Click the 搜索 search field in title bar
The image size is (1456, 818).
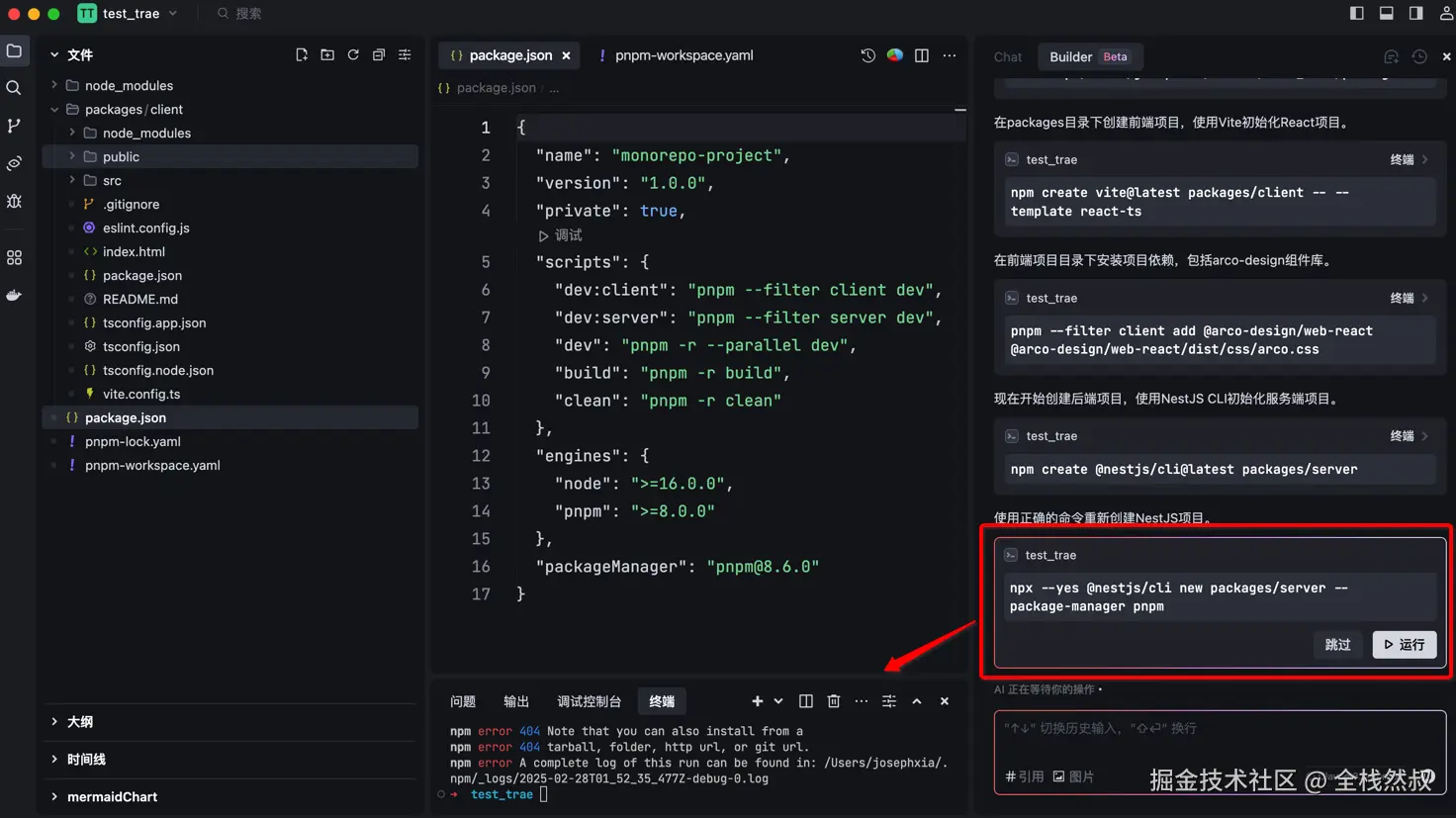(x=240, y=14)
